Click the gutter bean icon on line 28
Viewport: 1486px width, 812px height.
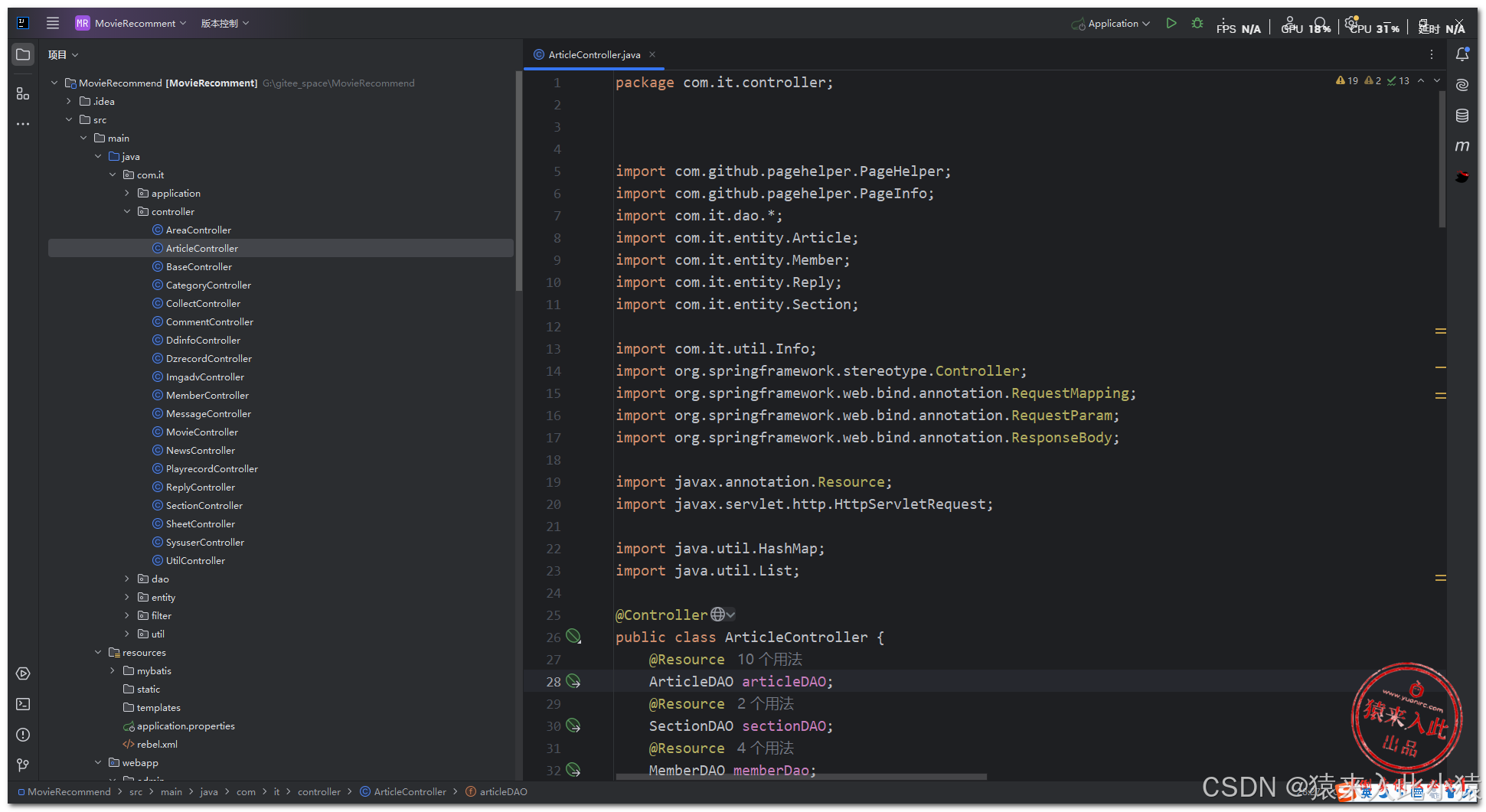[x=573, y=680]
